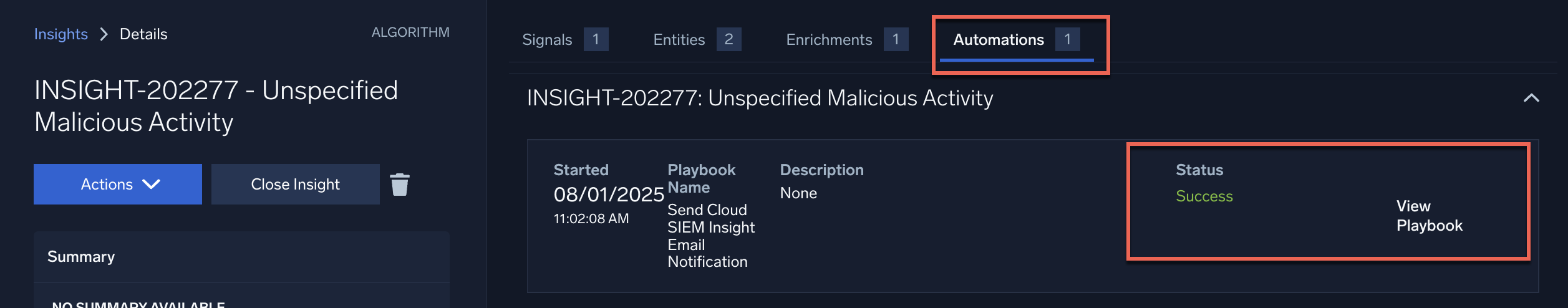Click the Enrichments count badge

point(896,39)
